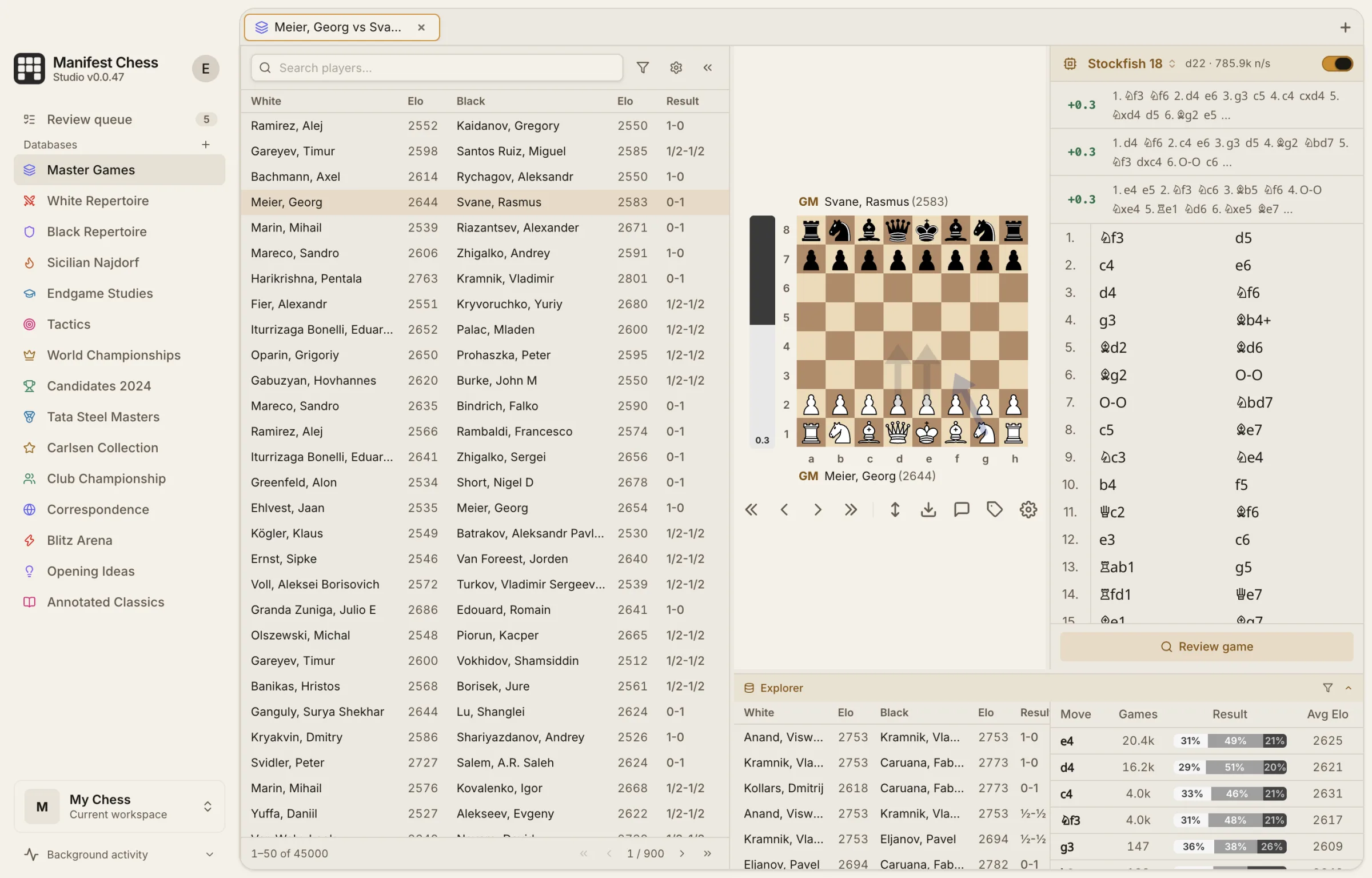
Task: Open Tata Steel Masters database
Action: pos(119,417)
